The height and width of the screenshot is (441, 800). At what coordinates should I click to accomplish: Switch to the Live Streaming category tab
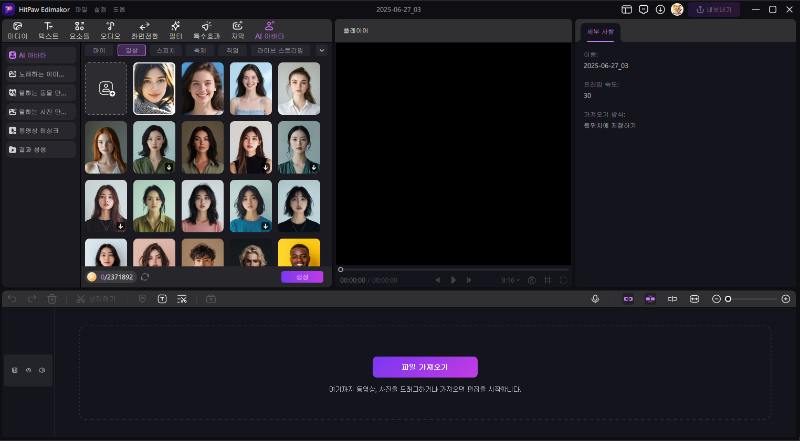pos(280,50)
